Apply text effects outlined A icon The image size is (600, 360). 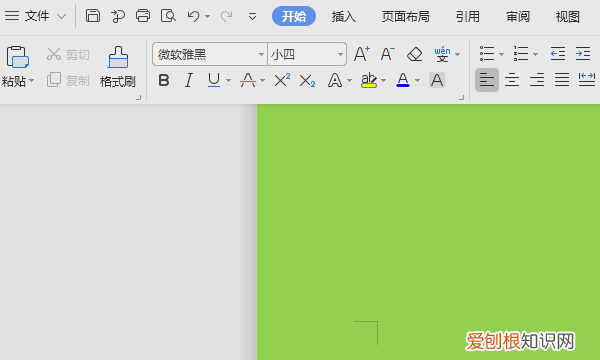[x=335, y=81]
